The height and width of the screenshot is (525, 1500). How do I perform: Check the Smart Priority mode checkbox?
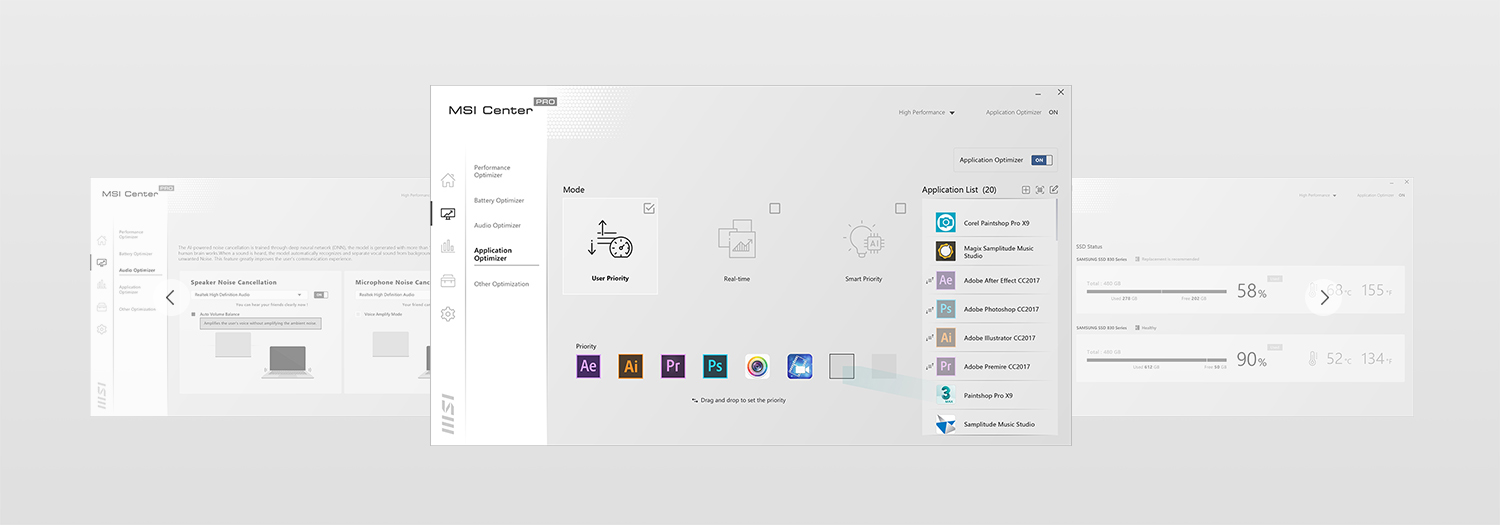click(x=900, y=208)
